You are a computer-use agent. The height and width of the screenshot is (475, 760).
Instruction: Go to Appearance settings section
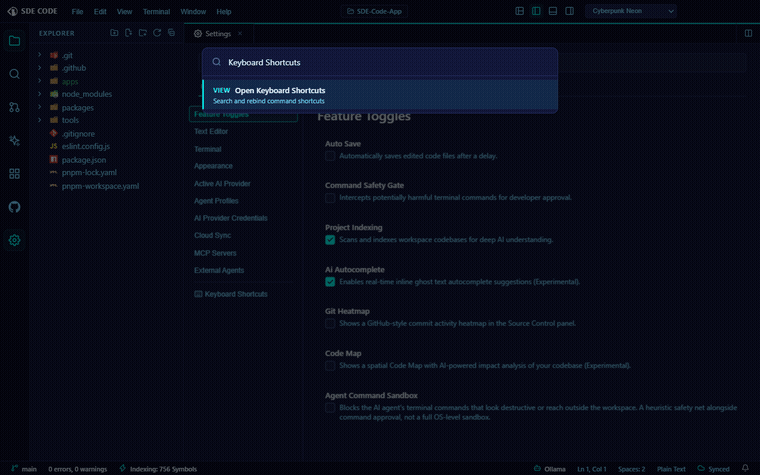pyautogui.click(x=213, y=166)
